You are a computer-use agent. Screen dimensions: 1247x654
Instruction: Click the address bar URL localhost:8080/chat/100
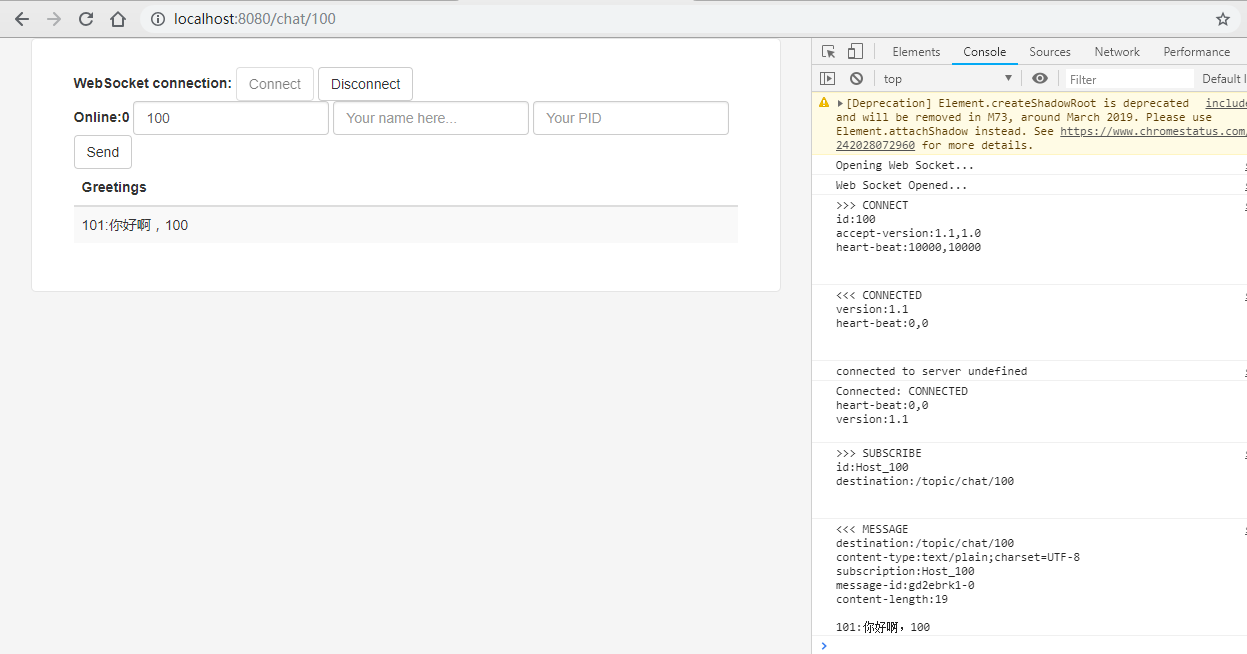point(255,19)
